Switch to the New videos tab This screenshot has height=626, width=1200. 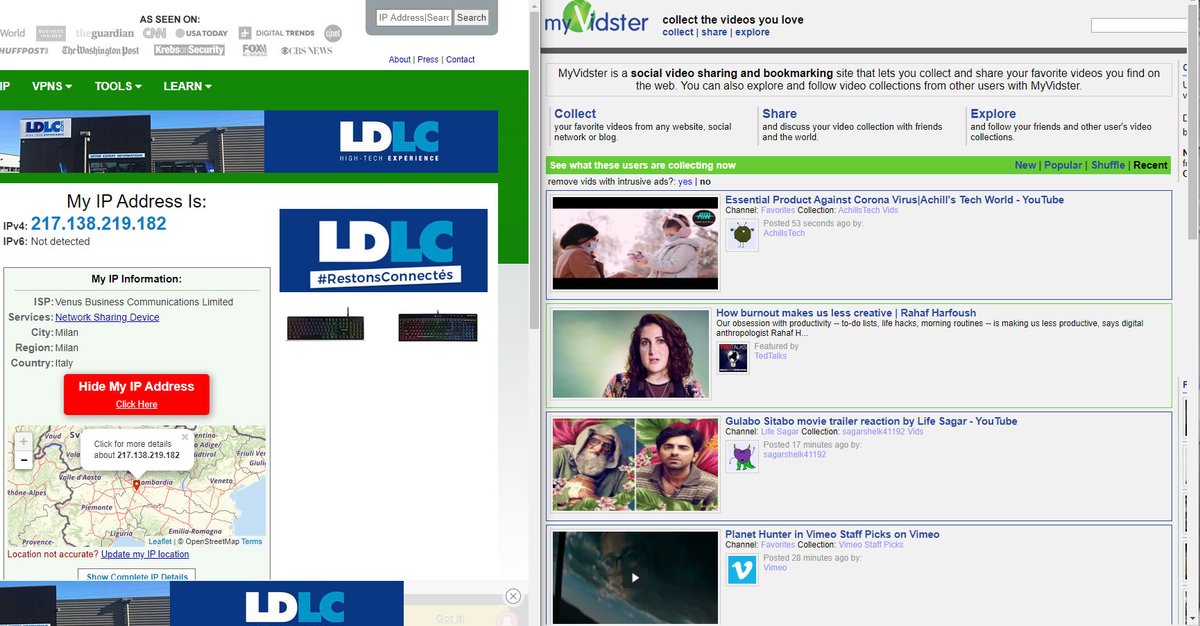point(1025,165)
